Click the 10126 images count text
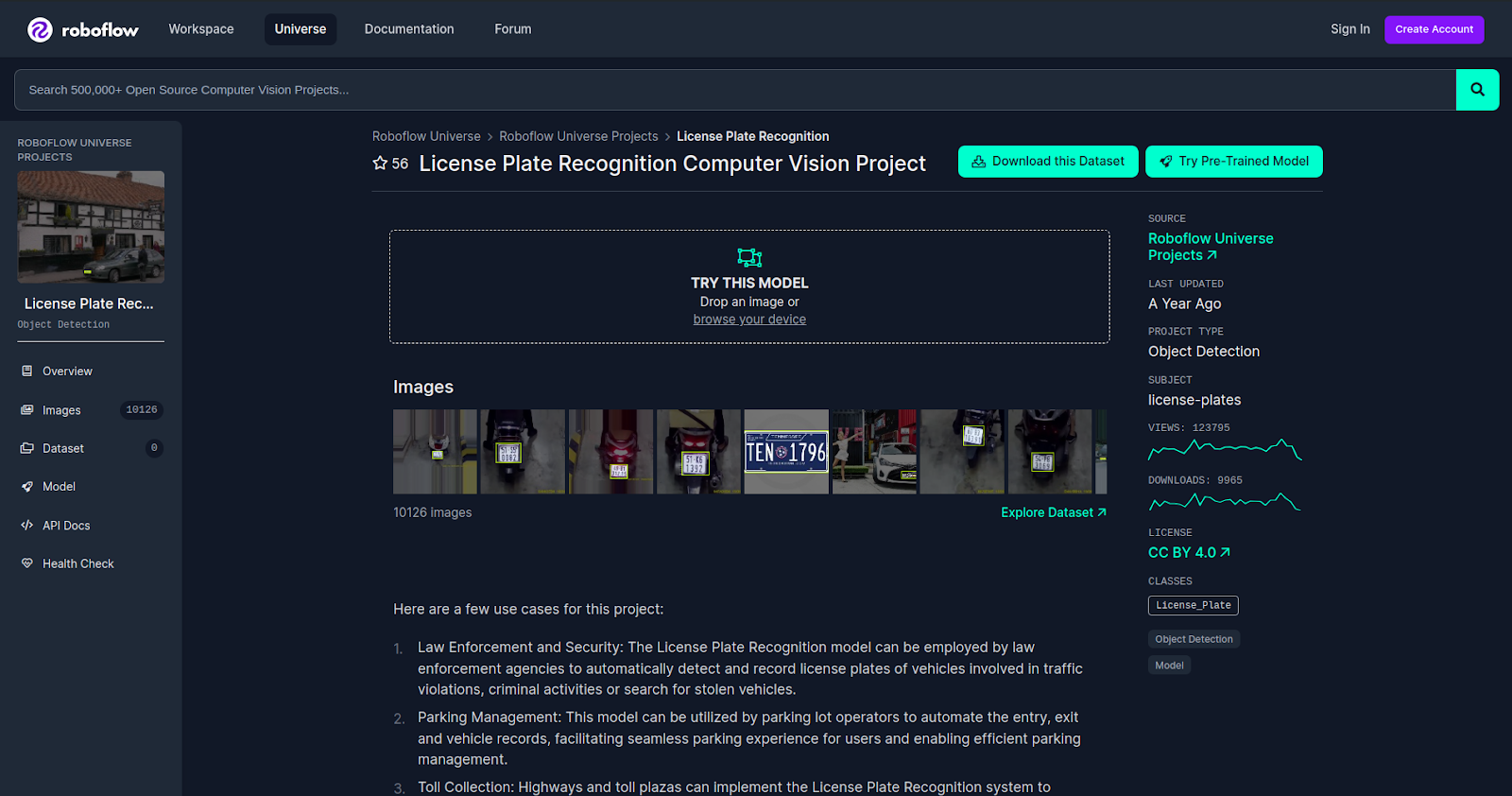Screen dimensions: 1512x796 pyautogui.click(x=432, y=512)
